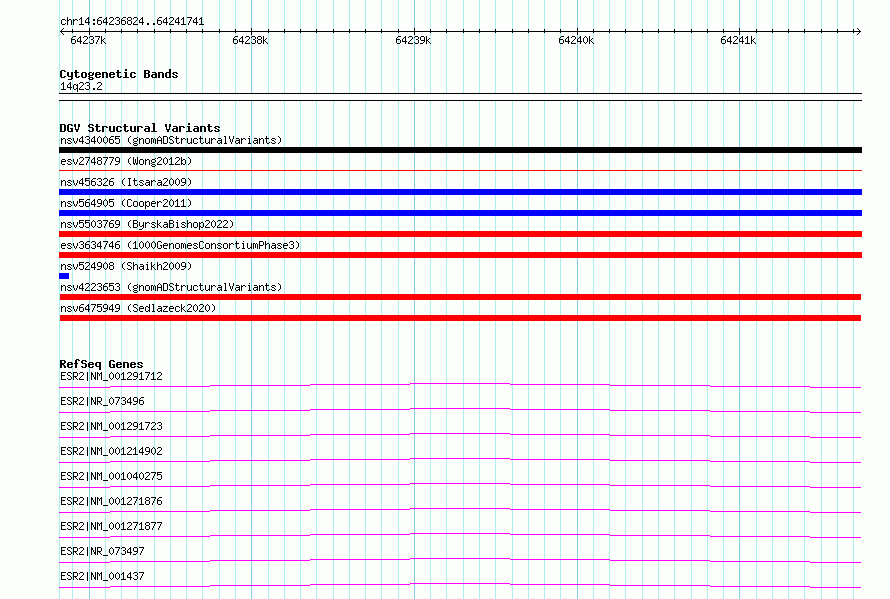Select the 64237k ruler tick label
890x599 pixels.
point(88,40)
